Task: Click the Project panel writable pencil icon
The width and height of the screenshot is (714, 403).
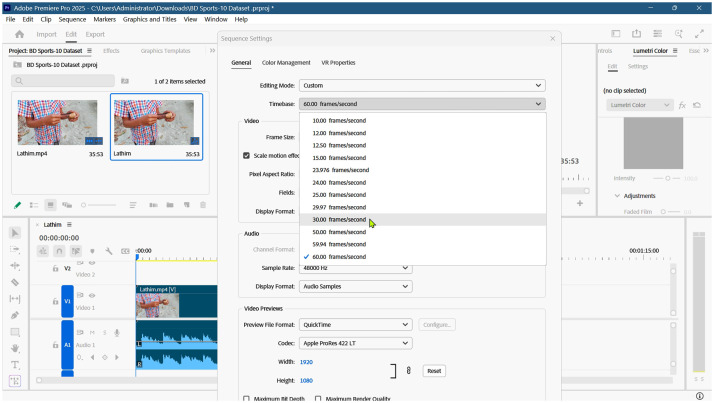Action: [17, 205]
